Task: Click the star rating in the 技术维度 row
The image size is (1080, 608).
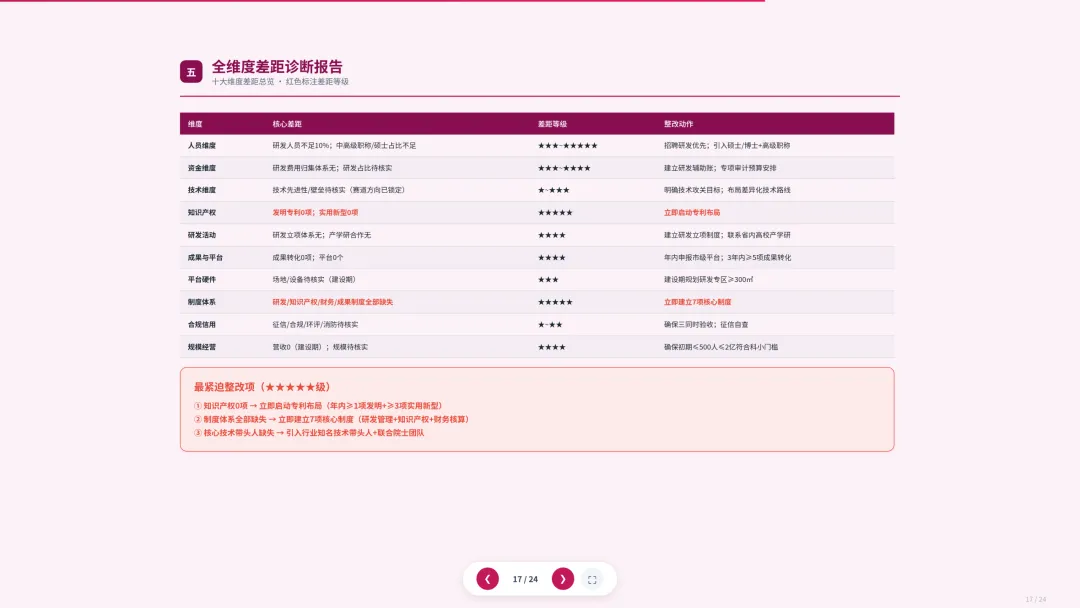Action: pos(554,190)
